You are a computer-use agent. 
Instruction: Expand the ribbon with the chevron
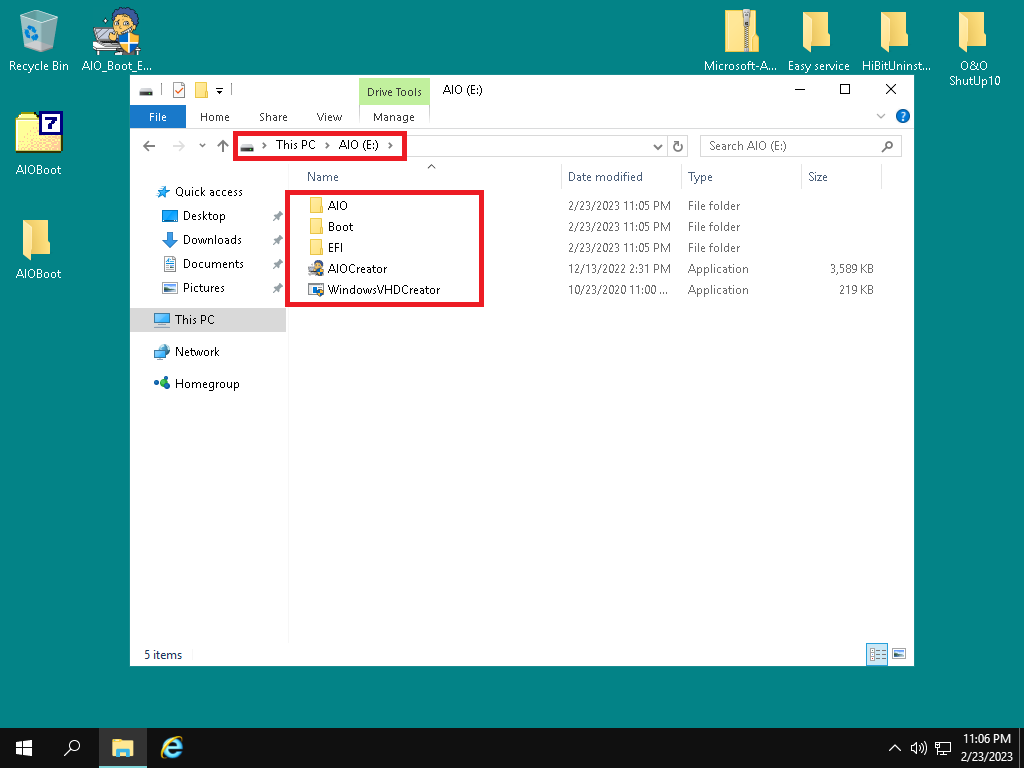[881, 117]
